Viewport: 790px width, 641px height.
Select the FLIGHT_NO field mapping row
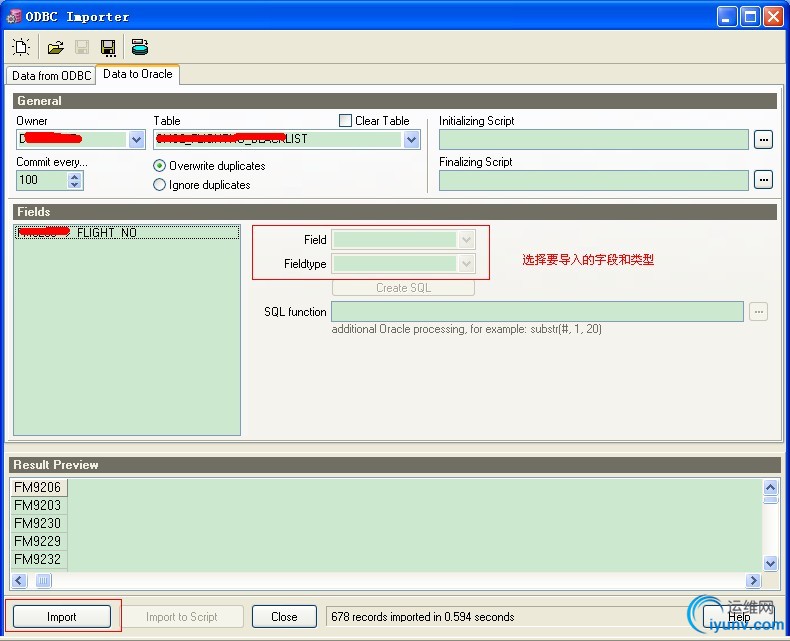pyautogui.click(x=127, y=232)
